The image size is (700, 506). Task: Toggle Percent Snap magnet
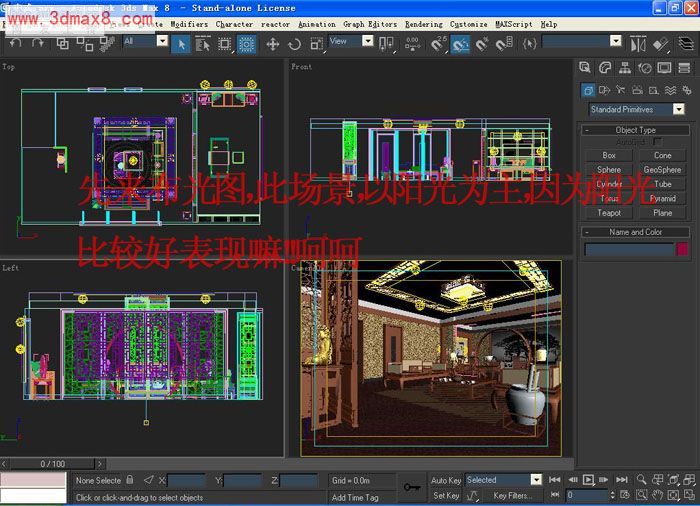click(x=482, y=44)
